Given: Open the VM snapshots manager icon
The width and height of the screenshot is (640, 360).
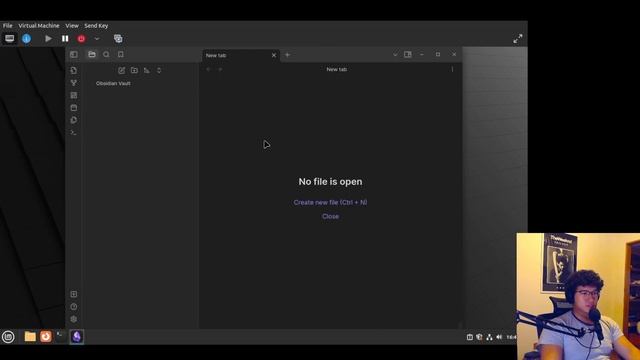Looking at the screenshot, I should point(118,39).
